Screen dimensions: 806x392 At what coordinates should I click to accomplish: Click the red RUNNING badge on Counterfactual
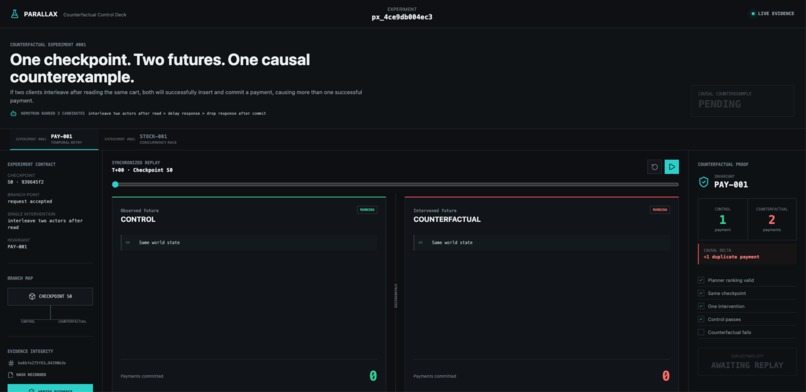pos(660,210)
